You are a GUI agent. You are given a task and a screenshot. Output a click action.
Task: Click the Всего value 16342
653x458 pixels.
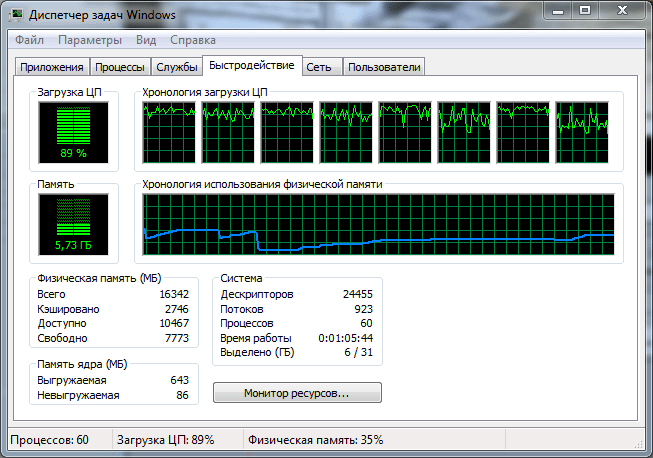click(x=174, y=294)
